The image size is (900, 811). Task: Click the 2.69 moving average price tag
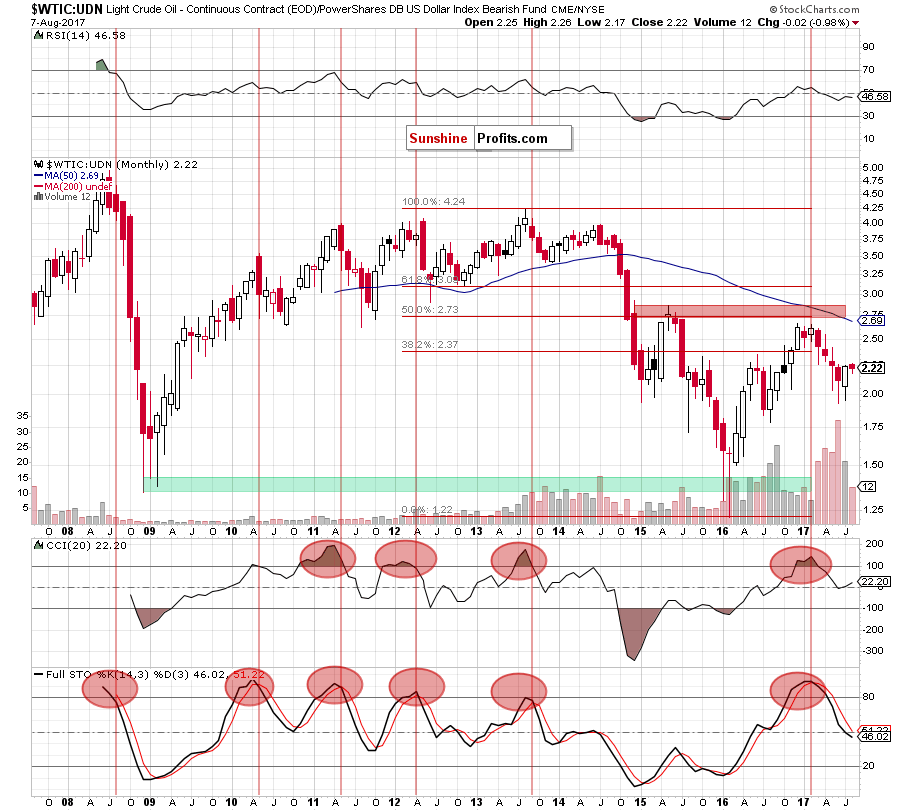pos(873,320)
